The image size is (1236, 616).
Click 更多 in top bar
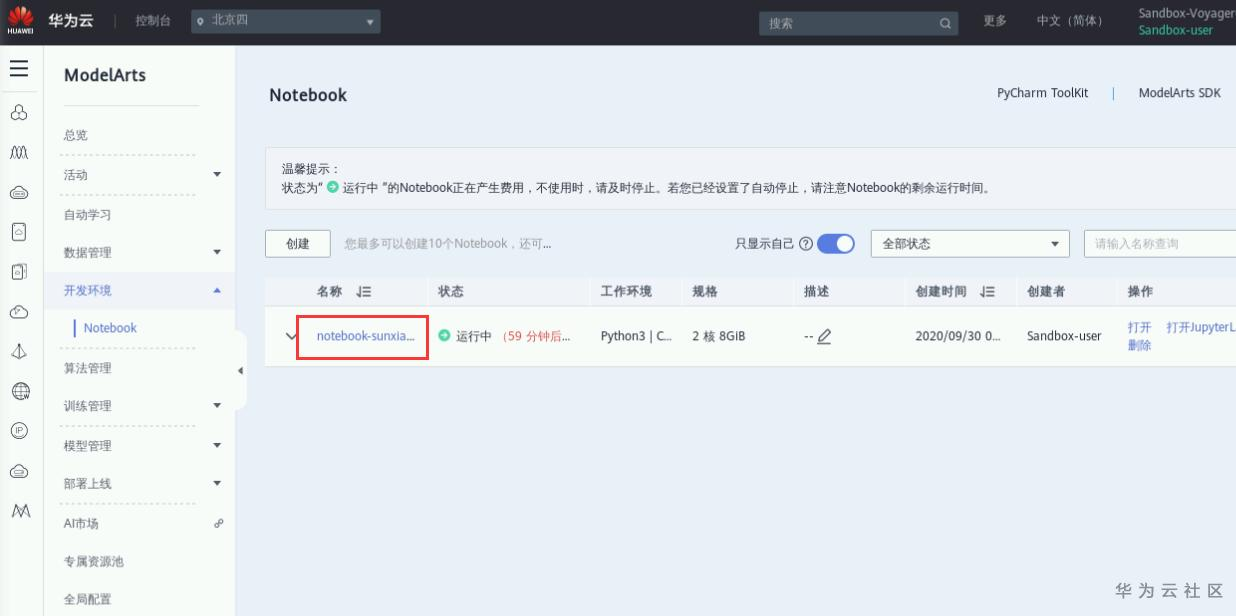point(995,21)
